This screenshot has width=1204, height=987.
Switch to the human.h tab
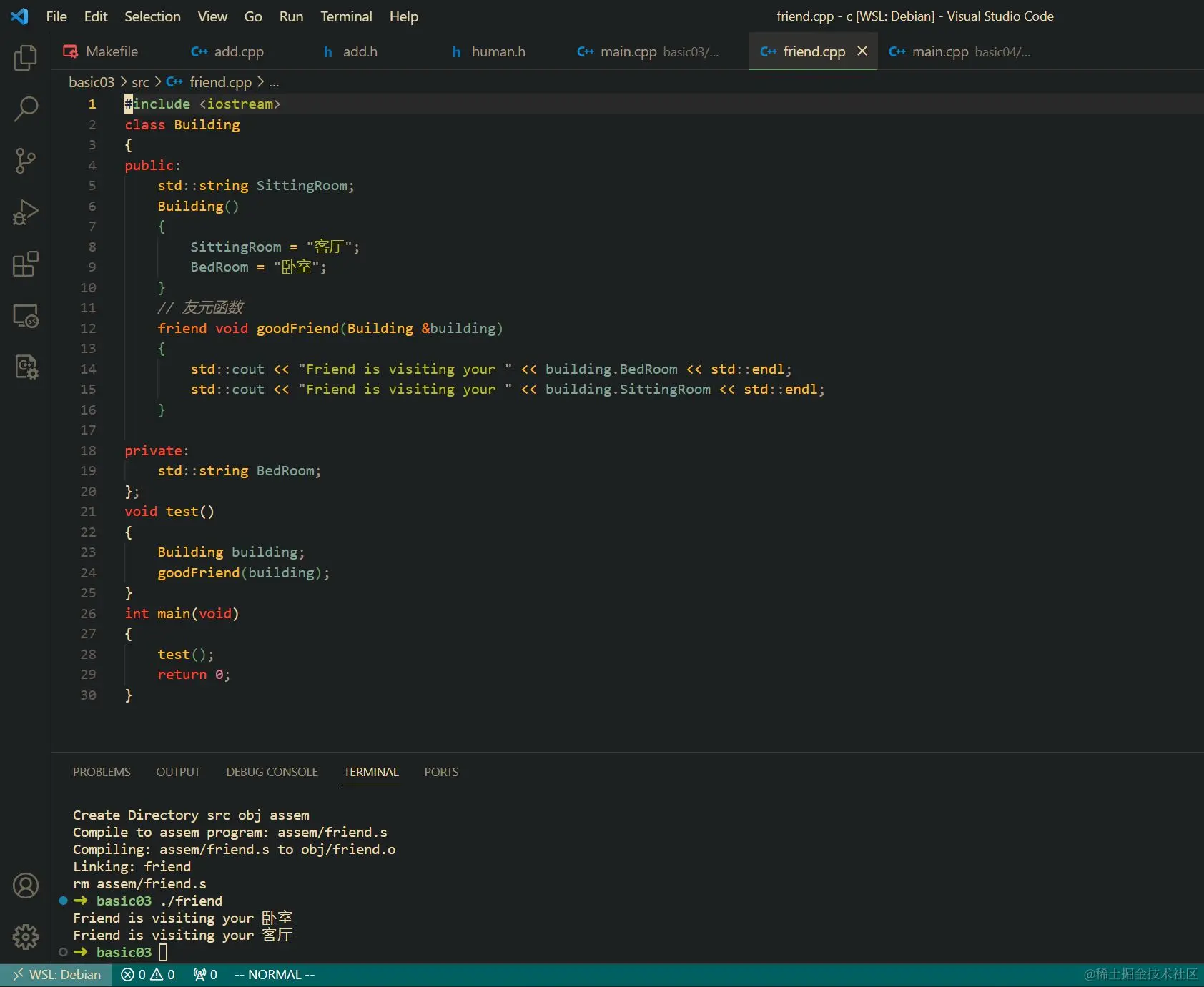(489, 51)
